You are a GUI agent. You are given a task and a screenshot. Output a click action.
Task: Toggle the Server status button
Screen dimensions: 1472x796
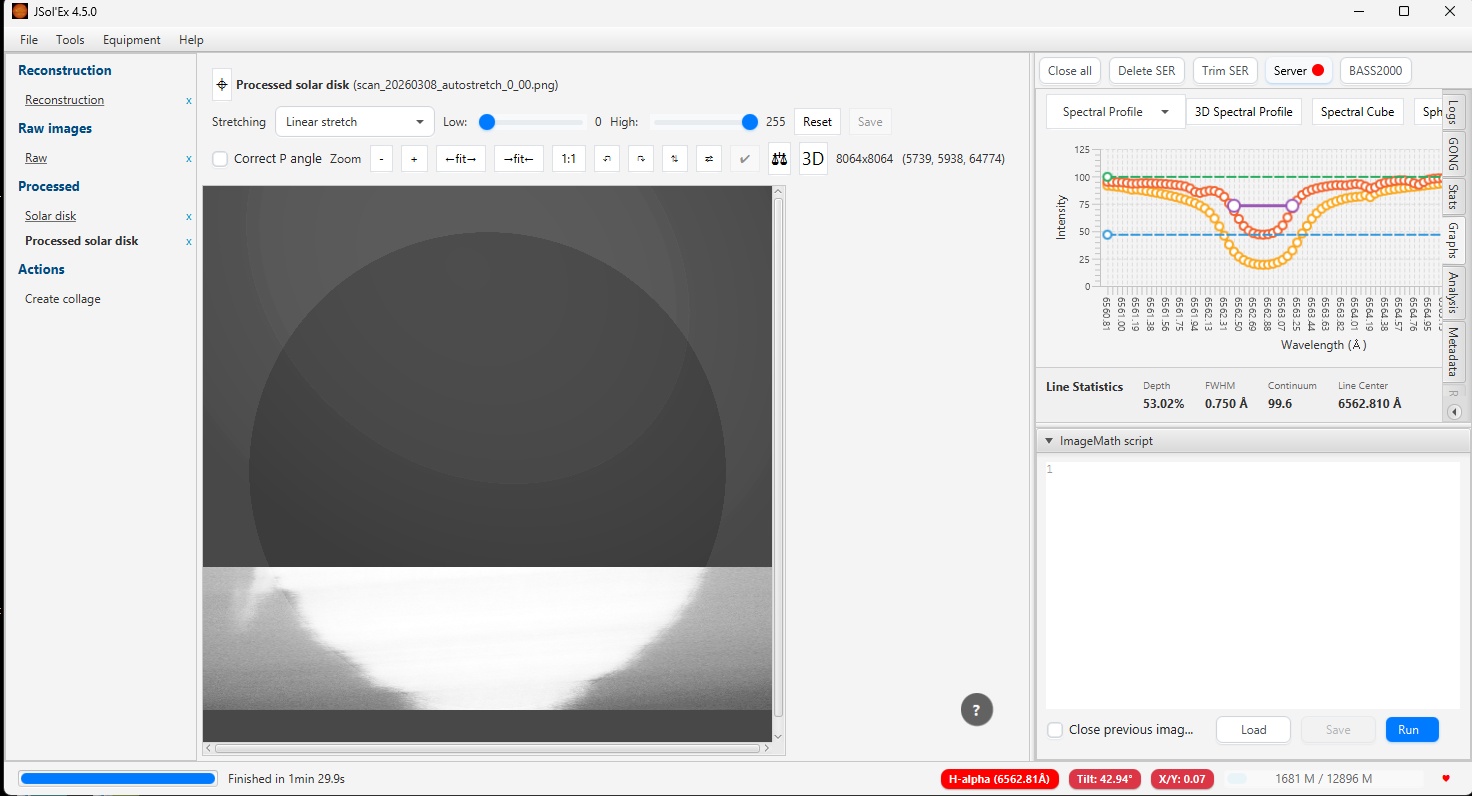(x=1298, y=71)
